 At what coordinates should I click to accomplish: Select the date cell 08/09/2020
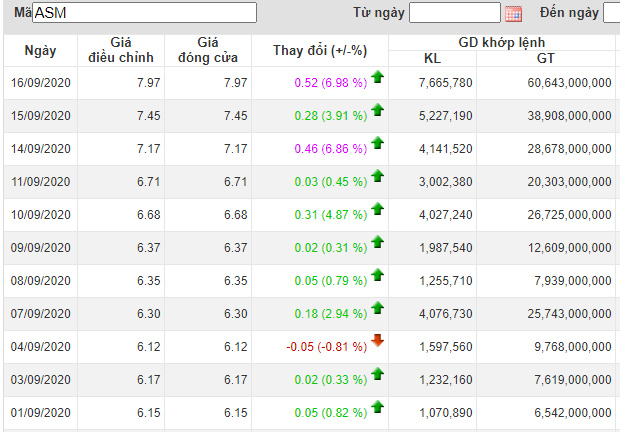click(x=41, y=281)
